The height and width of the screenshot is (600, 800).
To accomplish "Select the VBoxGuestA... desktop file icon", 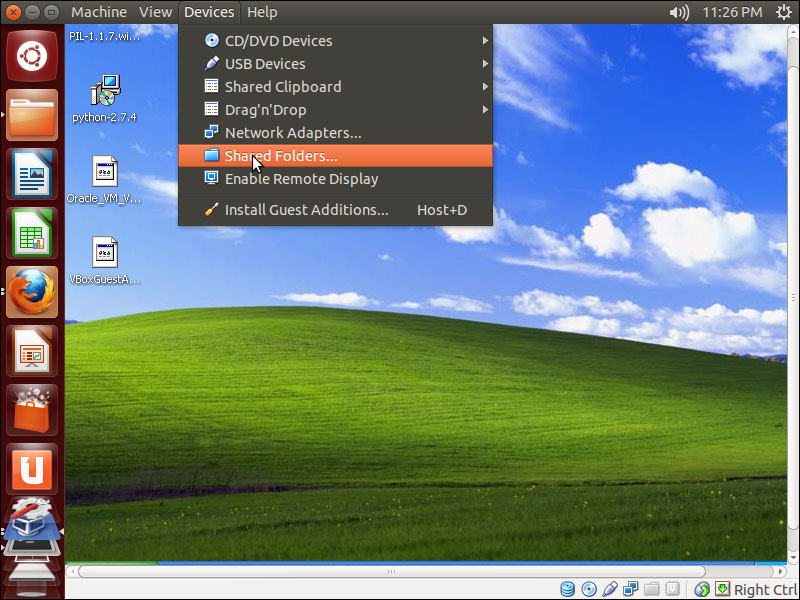I will [105, 261].
